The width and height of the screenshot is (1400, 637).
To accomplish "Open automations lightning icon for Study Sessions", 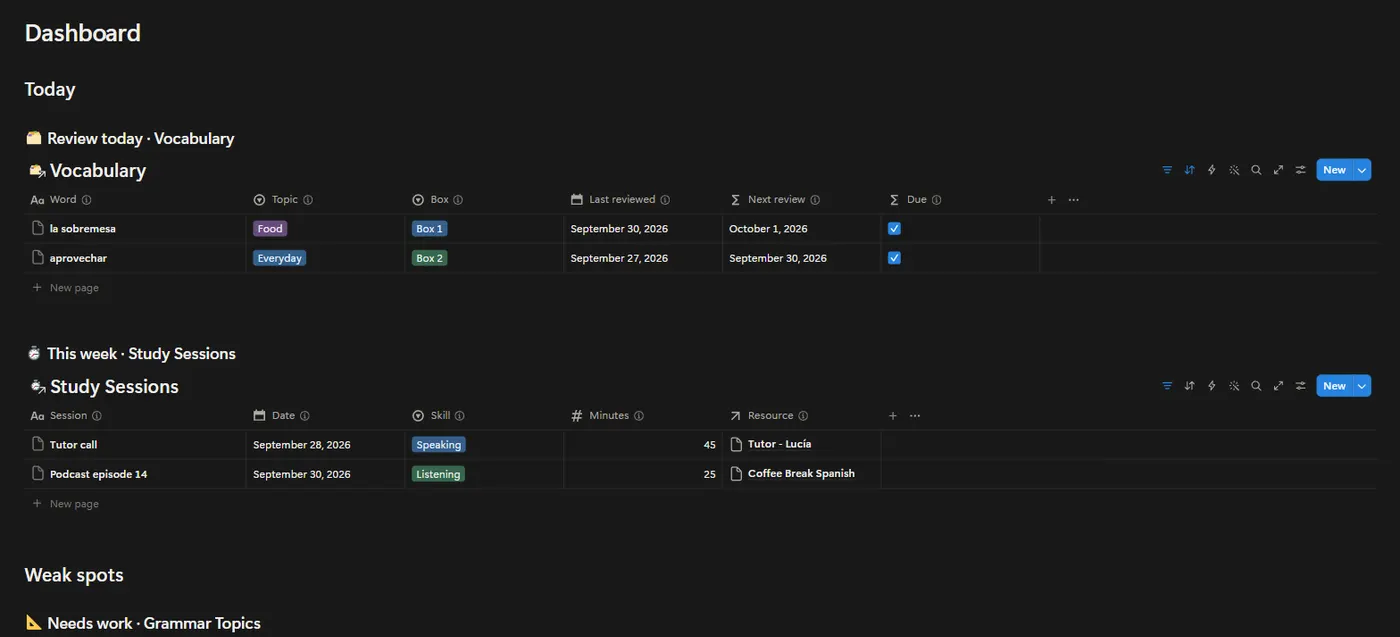I will pos(1212,386).
